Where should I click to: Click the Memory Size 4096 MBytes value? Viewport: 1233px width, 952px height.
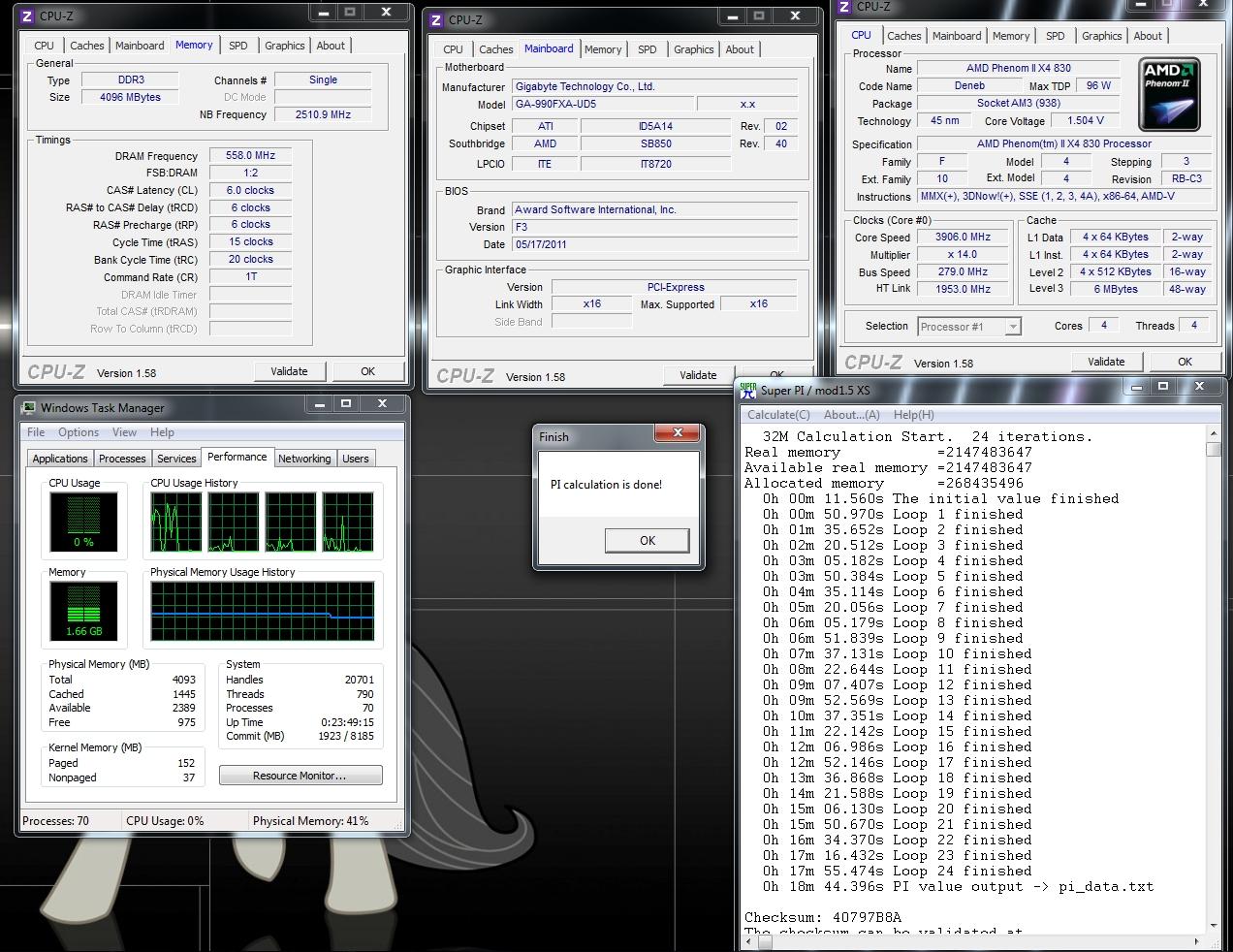coord(130,97)
